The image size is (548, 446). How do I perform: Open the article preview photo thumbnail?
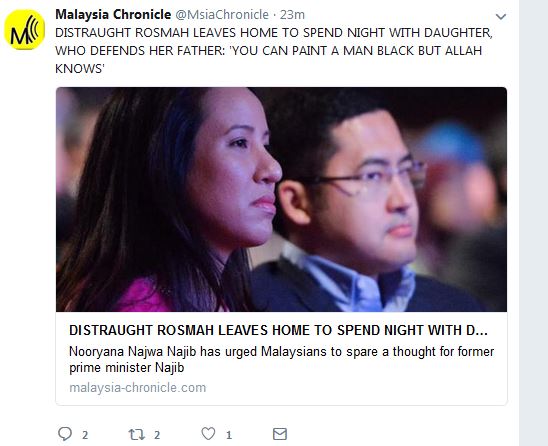(281, 199)
